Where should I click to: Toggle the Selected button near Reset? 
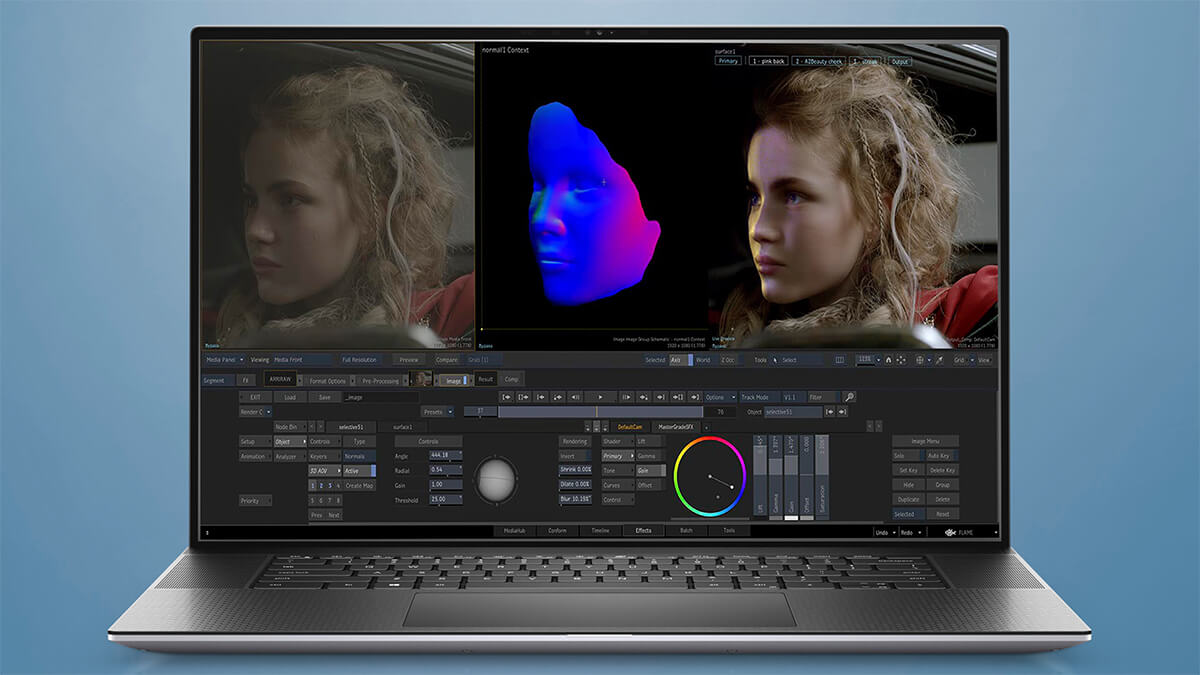coord(908,514)
